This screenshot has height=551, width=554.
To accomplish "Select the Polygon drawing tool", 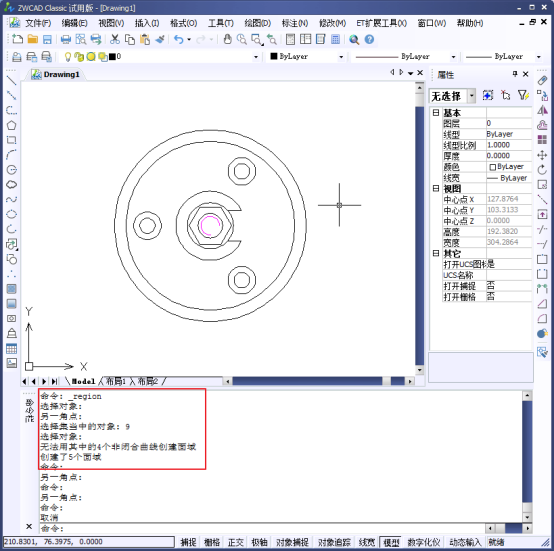I will (x=11, y=125).
